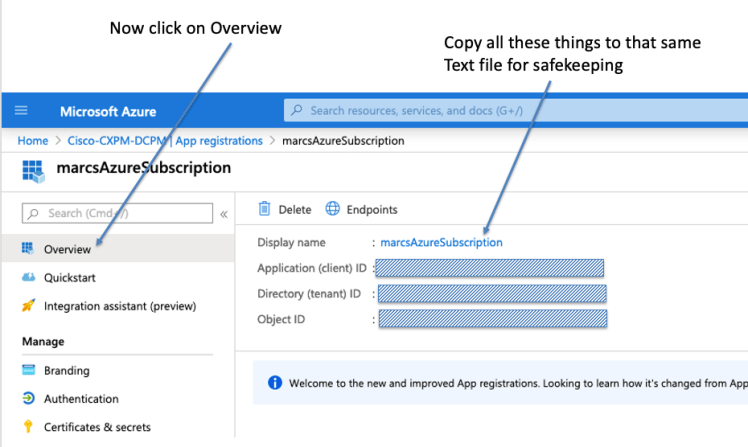The width and height of the screenshot is (748, 447).
Task: Click the welcome to new App registrations message
Action: point(518,383)
